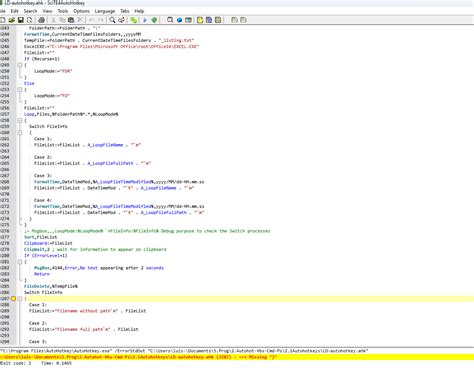474x385 pixels.
Task: Click the magnifier over window toolbar icon
Action: [x=170, y=20]
